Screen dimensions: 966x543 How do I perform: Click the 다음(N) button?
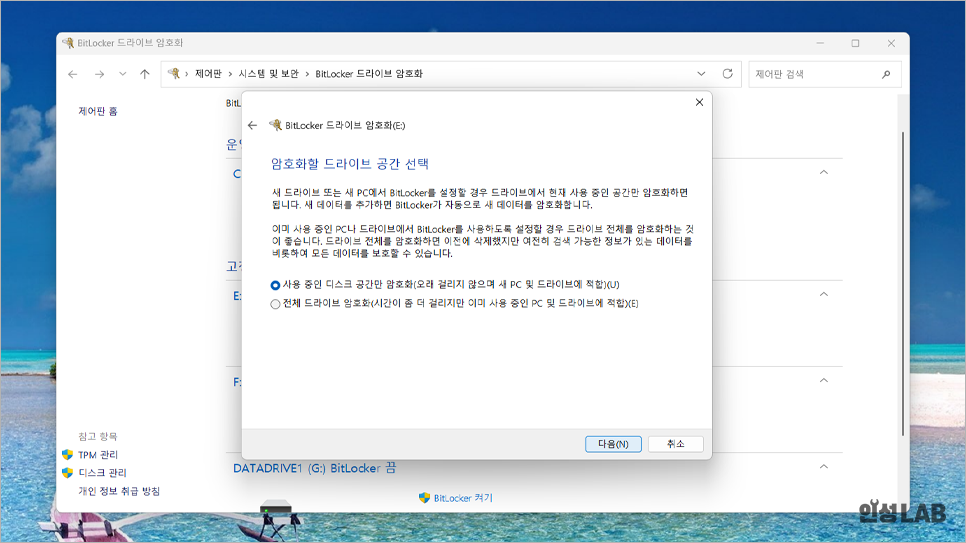pyautogui.click(x=613, y=444)
